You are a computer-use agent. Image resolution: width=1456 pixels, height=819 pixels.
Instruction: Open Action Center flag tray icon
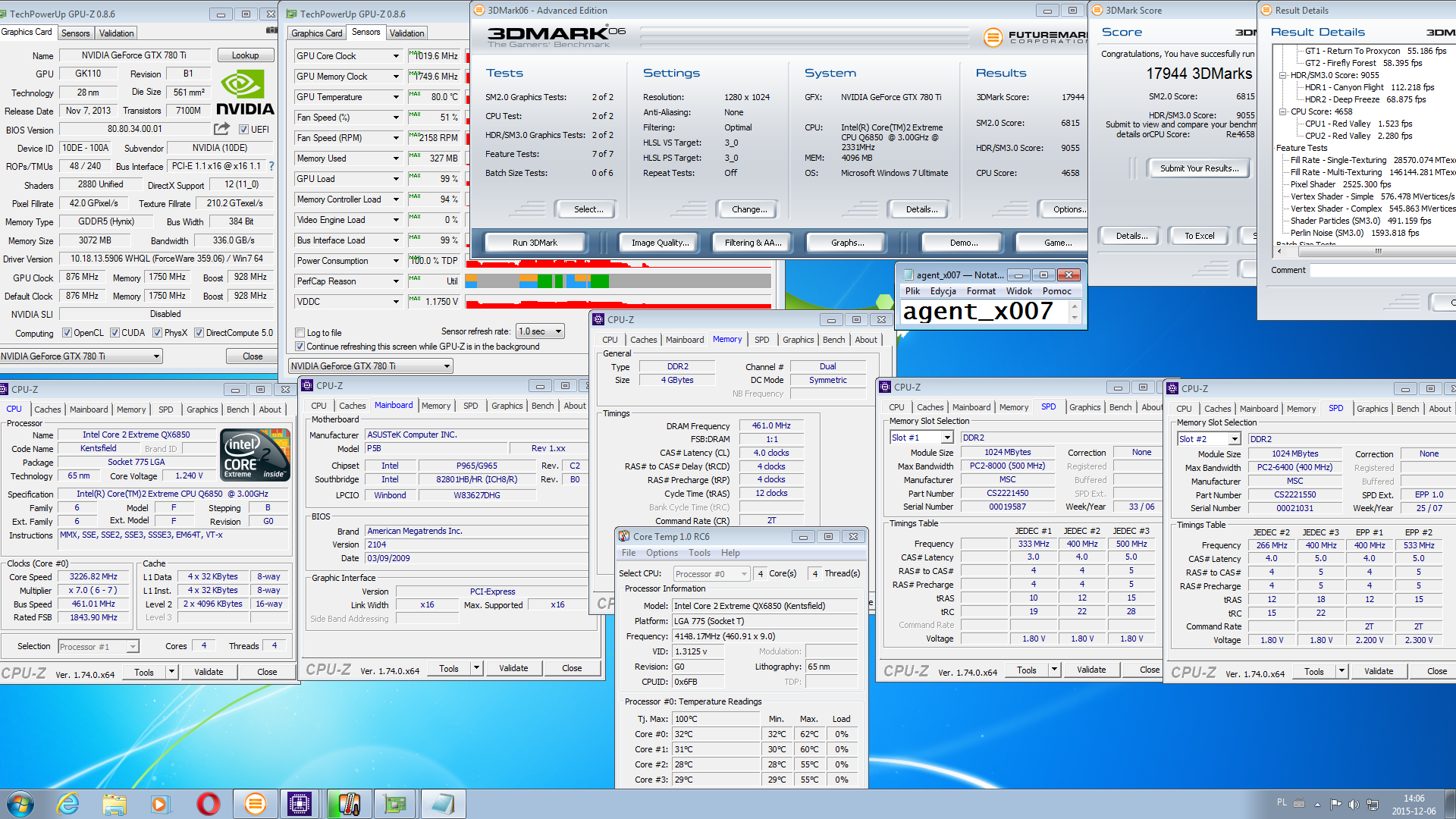pyautogui.click(x=1335, y=804)
